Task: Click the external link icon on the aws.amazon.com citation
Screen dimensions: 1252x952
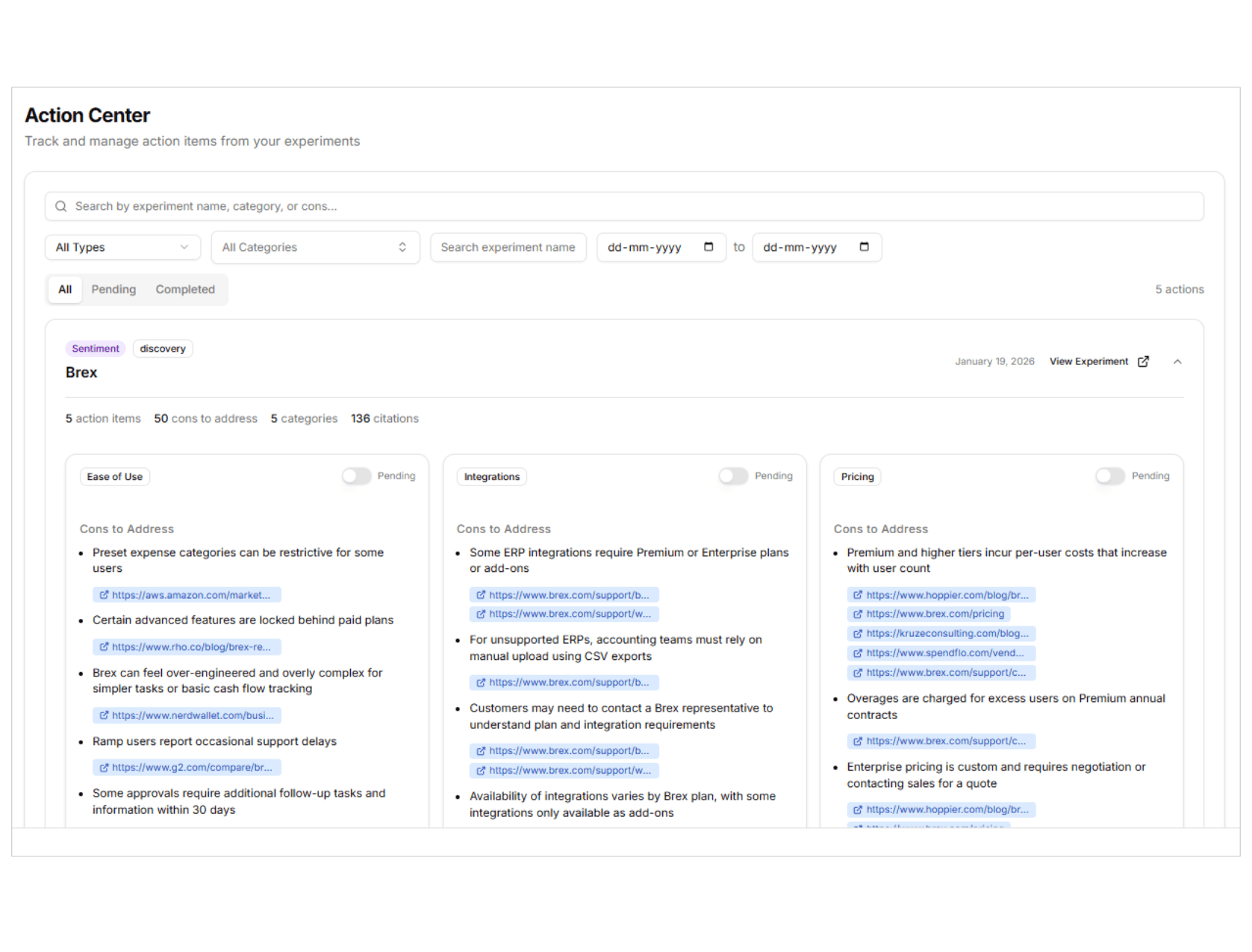Action: point(104,594)
